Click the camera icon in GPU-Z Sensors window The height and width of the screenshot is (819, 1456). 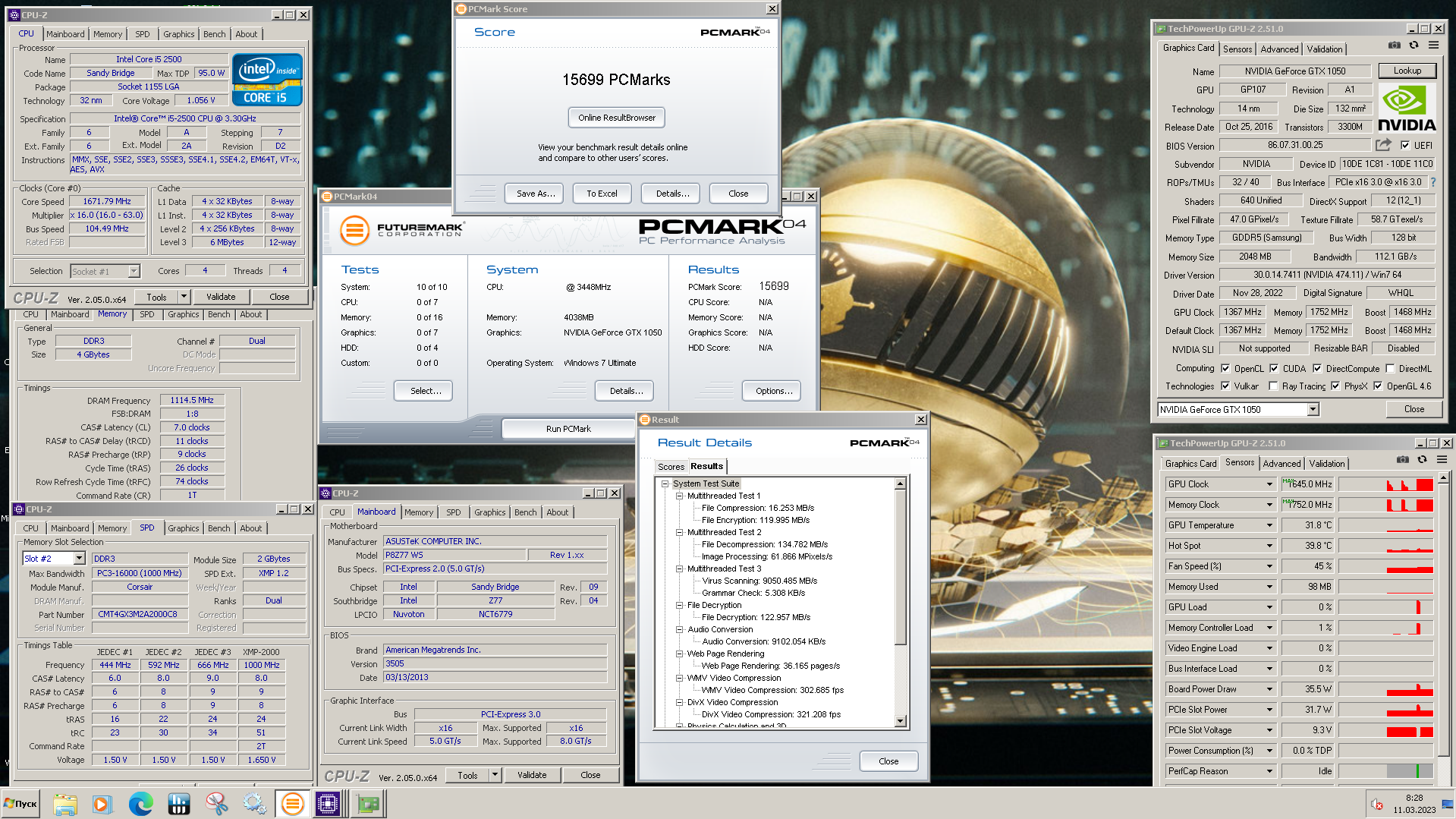click(1402, 460)
